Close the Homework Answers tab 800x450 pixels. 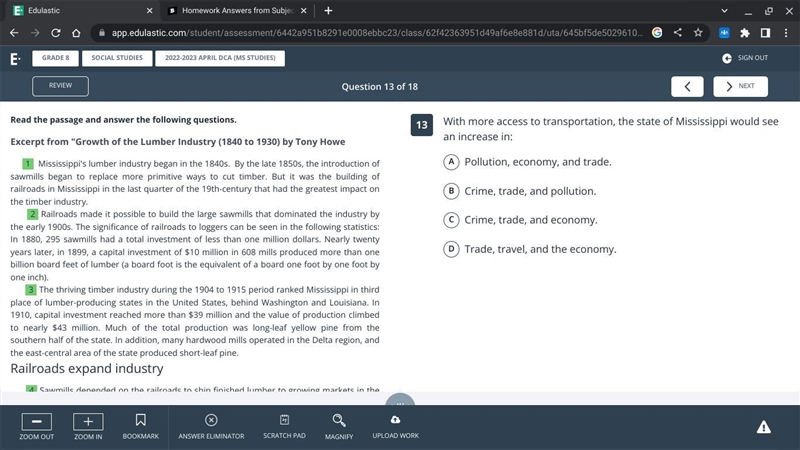coord(304,10)
